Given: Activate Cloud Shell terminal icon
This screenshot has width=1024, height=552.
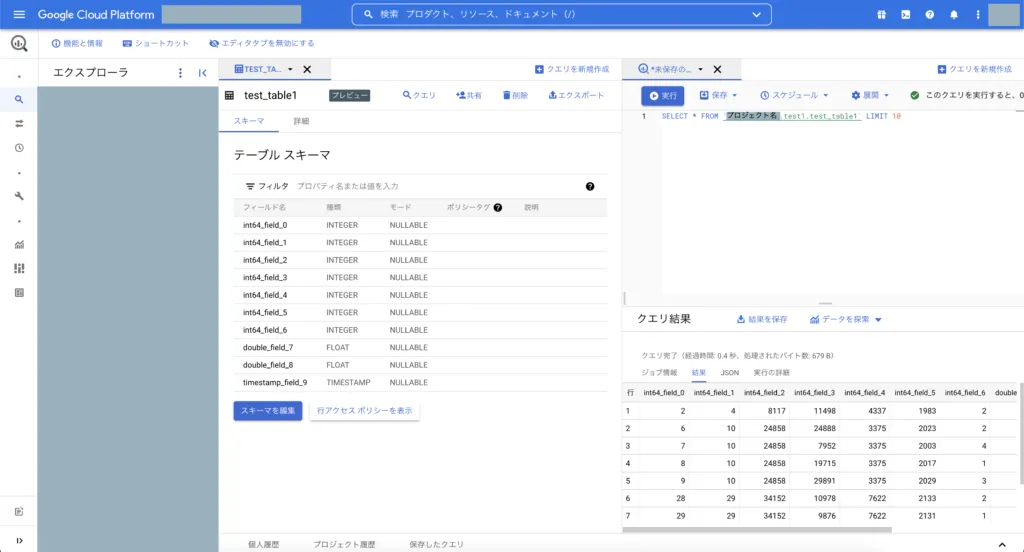Looking at the screenshot, I should (905, 14).
